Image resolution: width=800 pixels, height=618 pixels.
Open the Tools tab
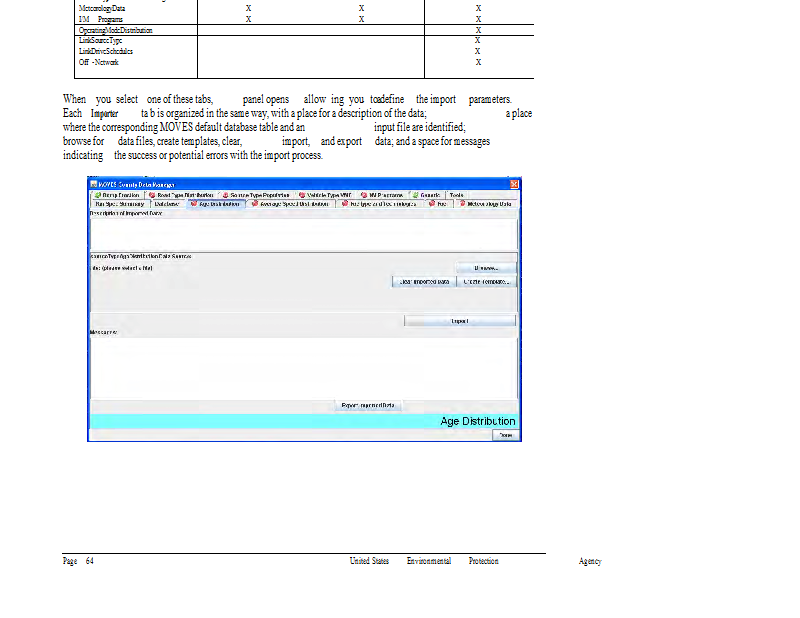point(456,195)
